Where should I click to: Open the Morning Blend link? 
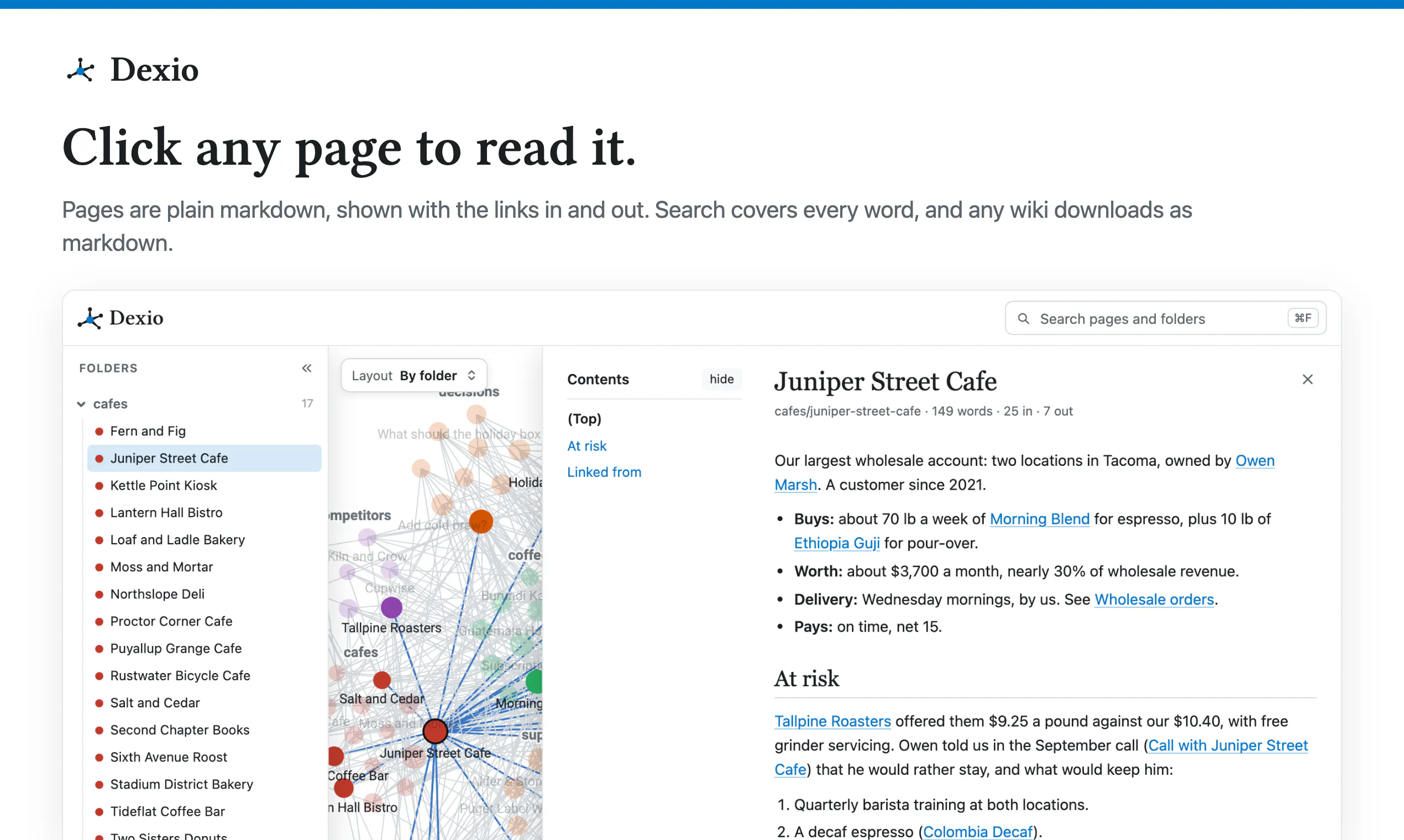[1039, 519]
